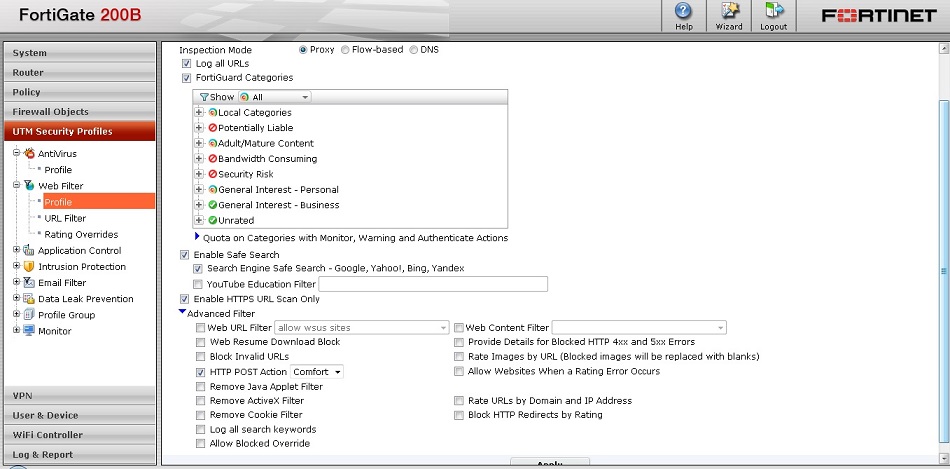Select highlighted Web Filter Profile item
This screenshot has width=950, height=469.
99,202
